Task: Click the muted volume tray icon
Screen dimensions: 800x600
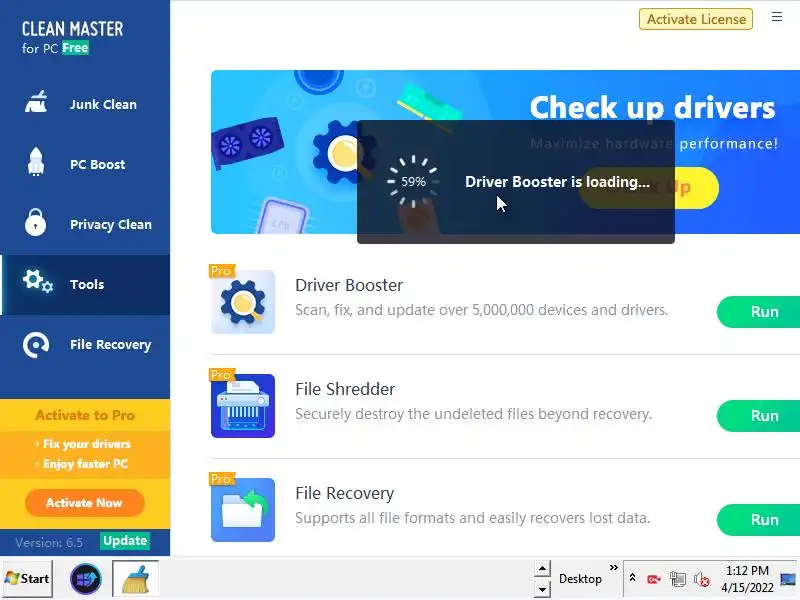Action: coord(702,579)
